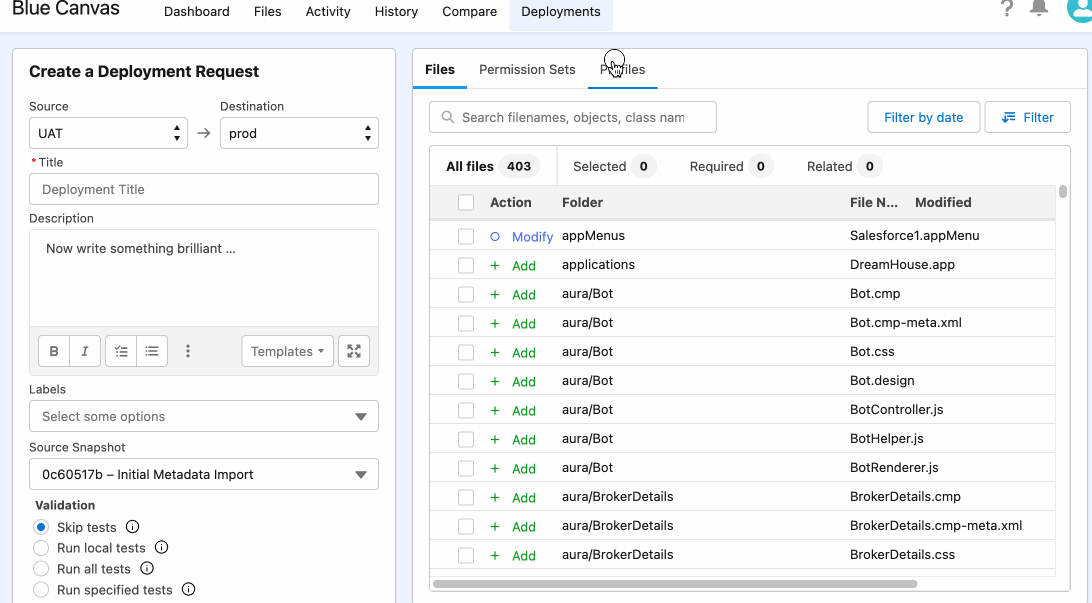The width and height of the screenshot is (1092, 603).
Task: Click info icon next to Skip tests
Action: click(132, 526)
